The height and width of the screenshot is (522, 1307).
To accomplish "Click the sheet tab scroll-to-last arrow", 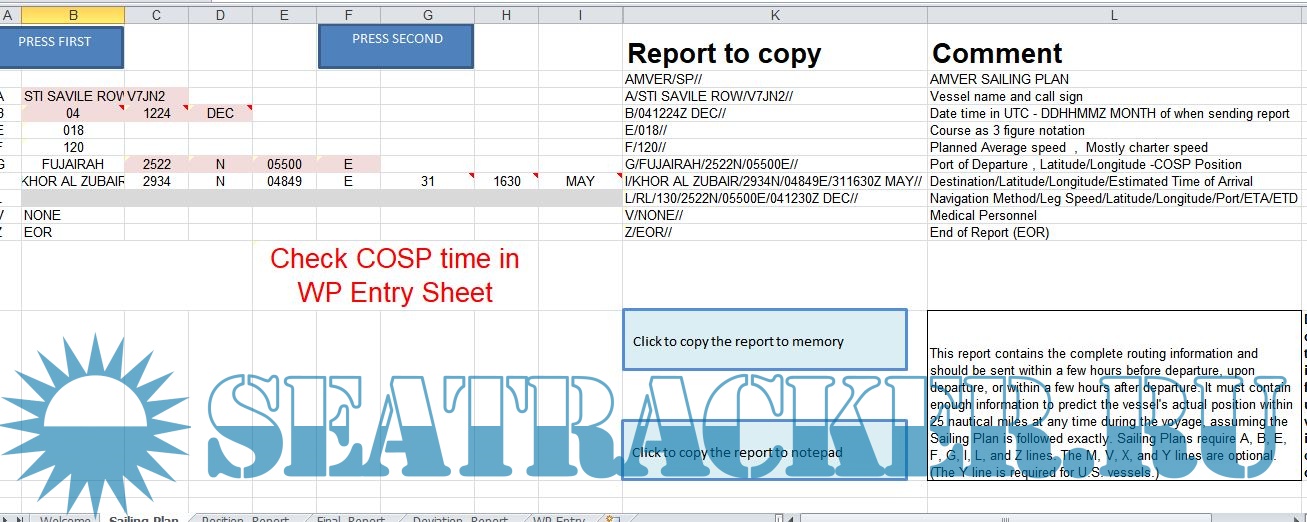I will tap(22, 520).
